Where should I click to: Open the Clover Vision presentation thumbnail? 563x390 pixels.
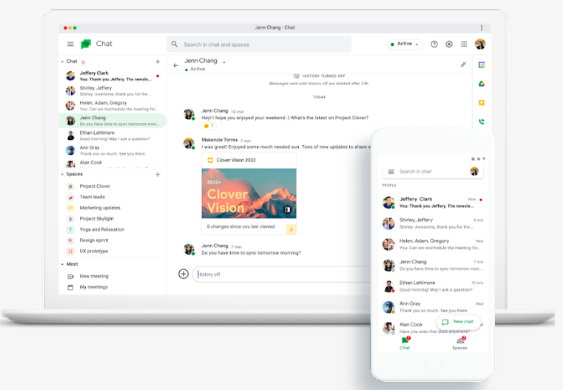(249, 193)
